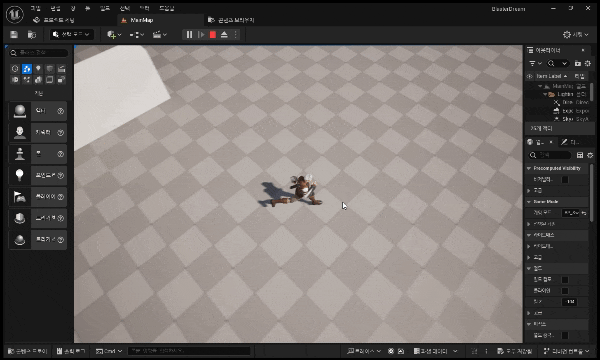Open the details panel settings gear
The width and height of the screenshot is (600, 360).
click(x=590, y=155)
